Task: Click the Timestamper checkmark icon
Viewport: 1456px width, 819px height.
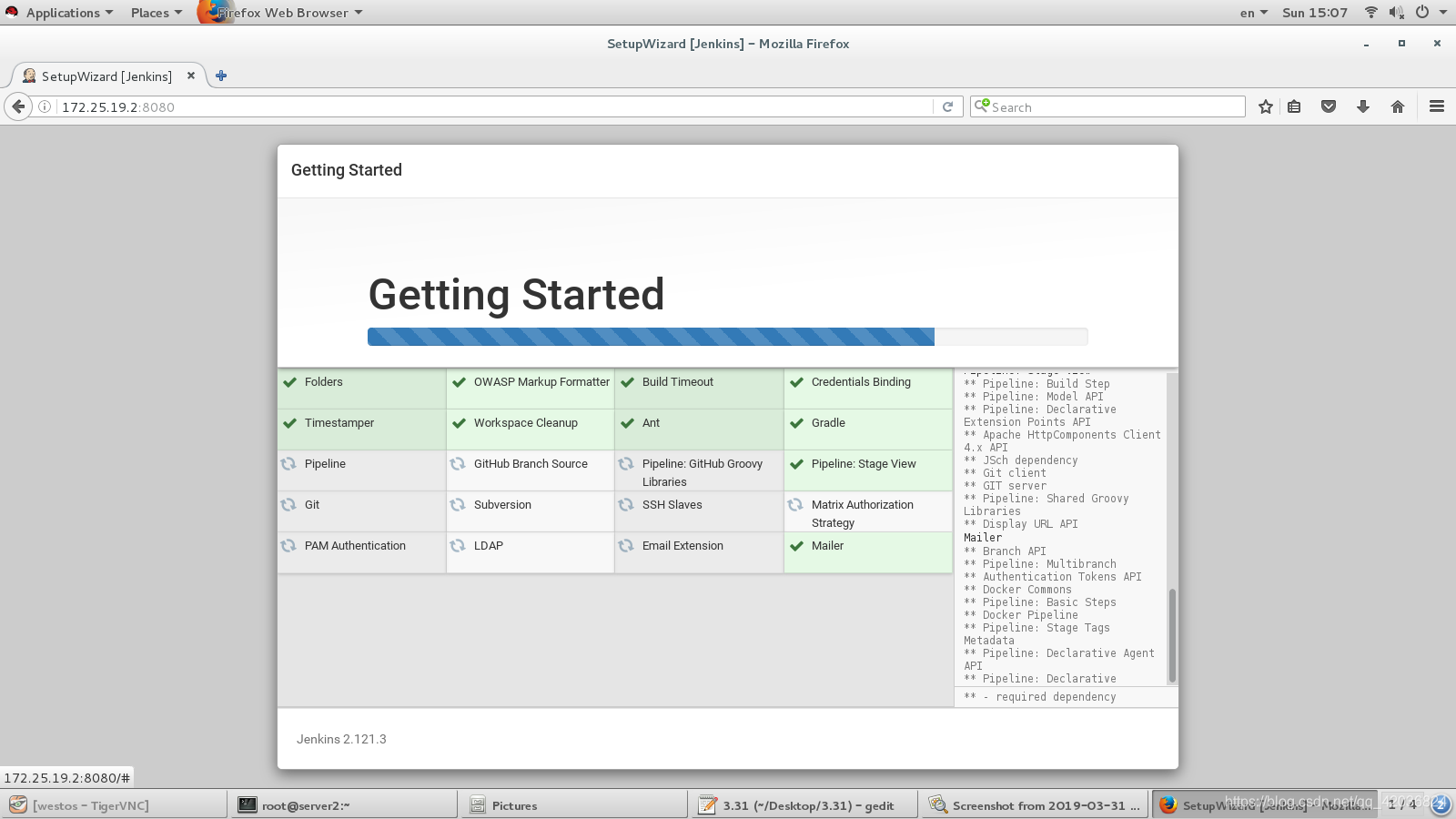Action: tap(290, 423)
